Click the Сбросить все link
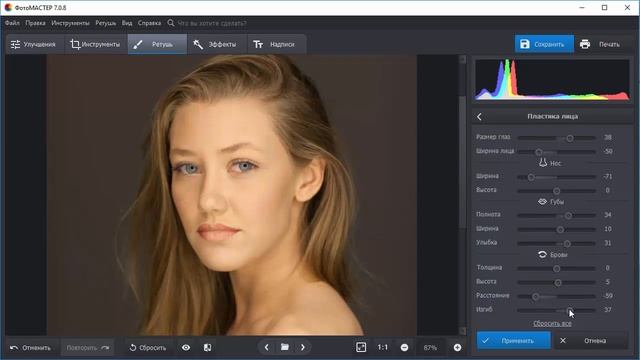640x360 pixels. [552, 324]
